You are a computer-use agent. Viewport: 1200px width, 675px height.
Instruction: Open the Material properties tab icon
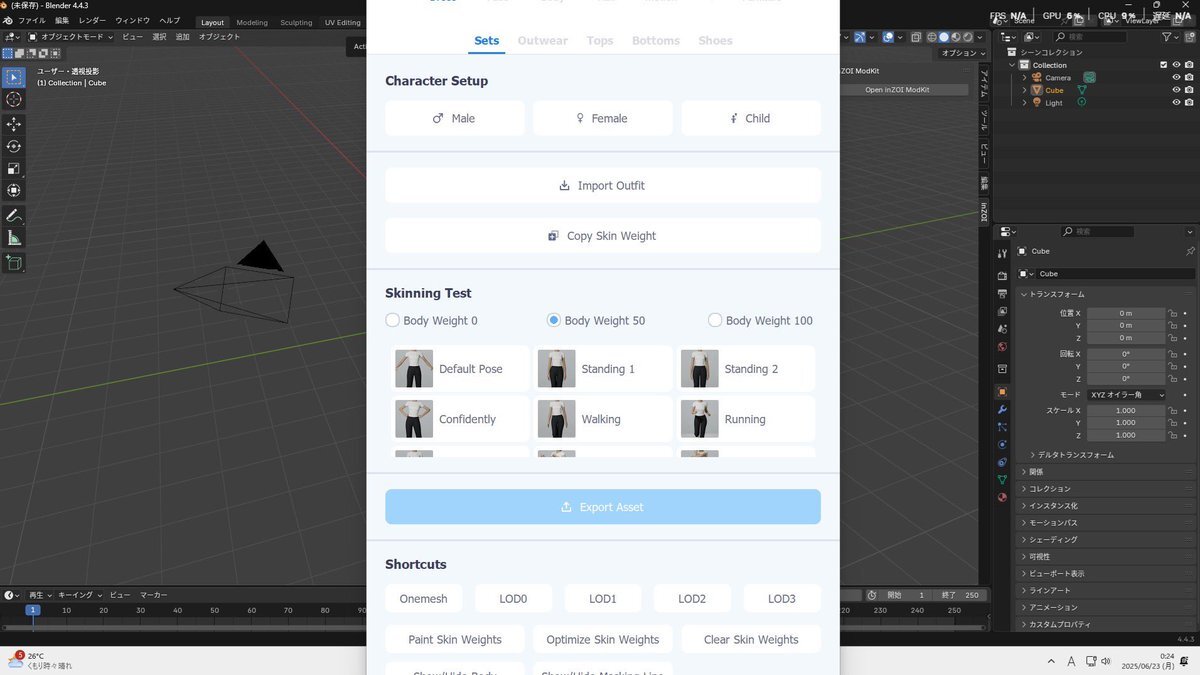(x=1002, y=497)
